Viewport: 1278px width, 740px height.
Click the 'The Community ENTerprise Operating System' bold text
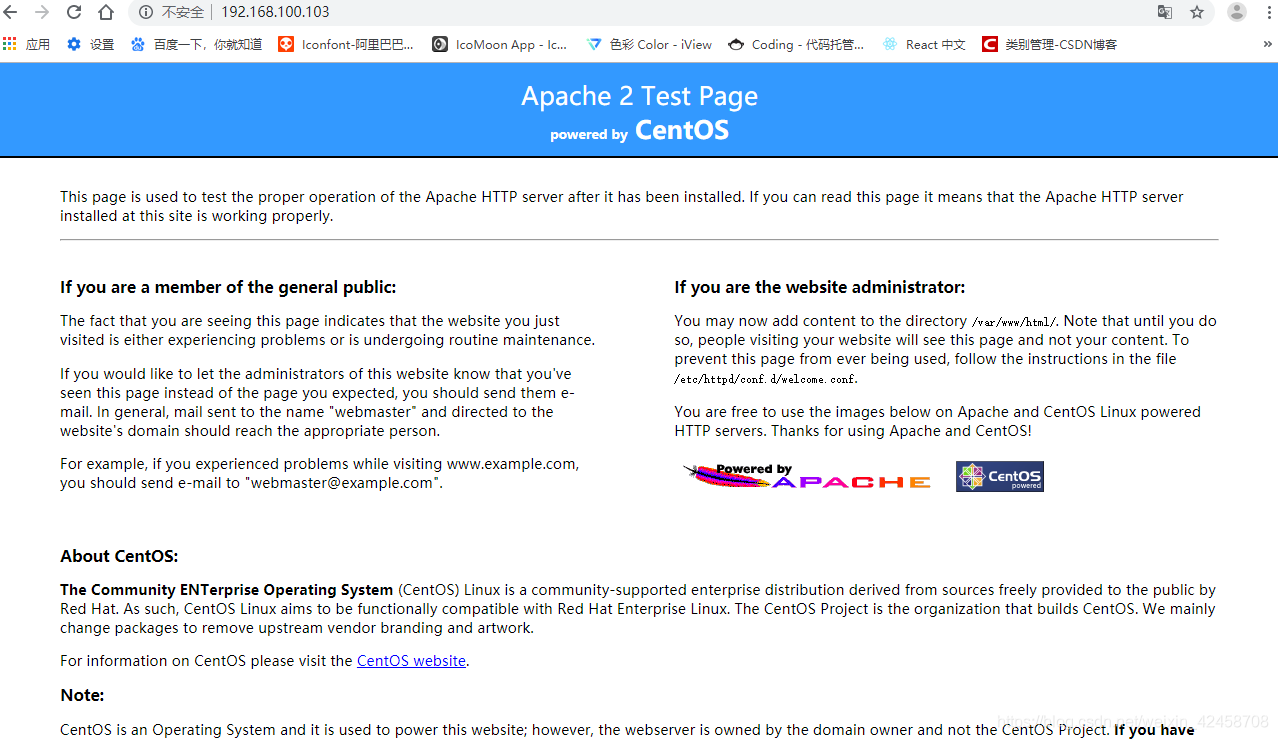pyautogui.click(x=226, y=590)
